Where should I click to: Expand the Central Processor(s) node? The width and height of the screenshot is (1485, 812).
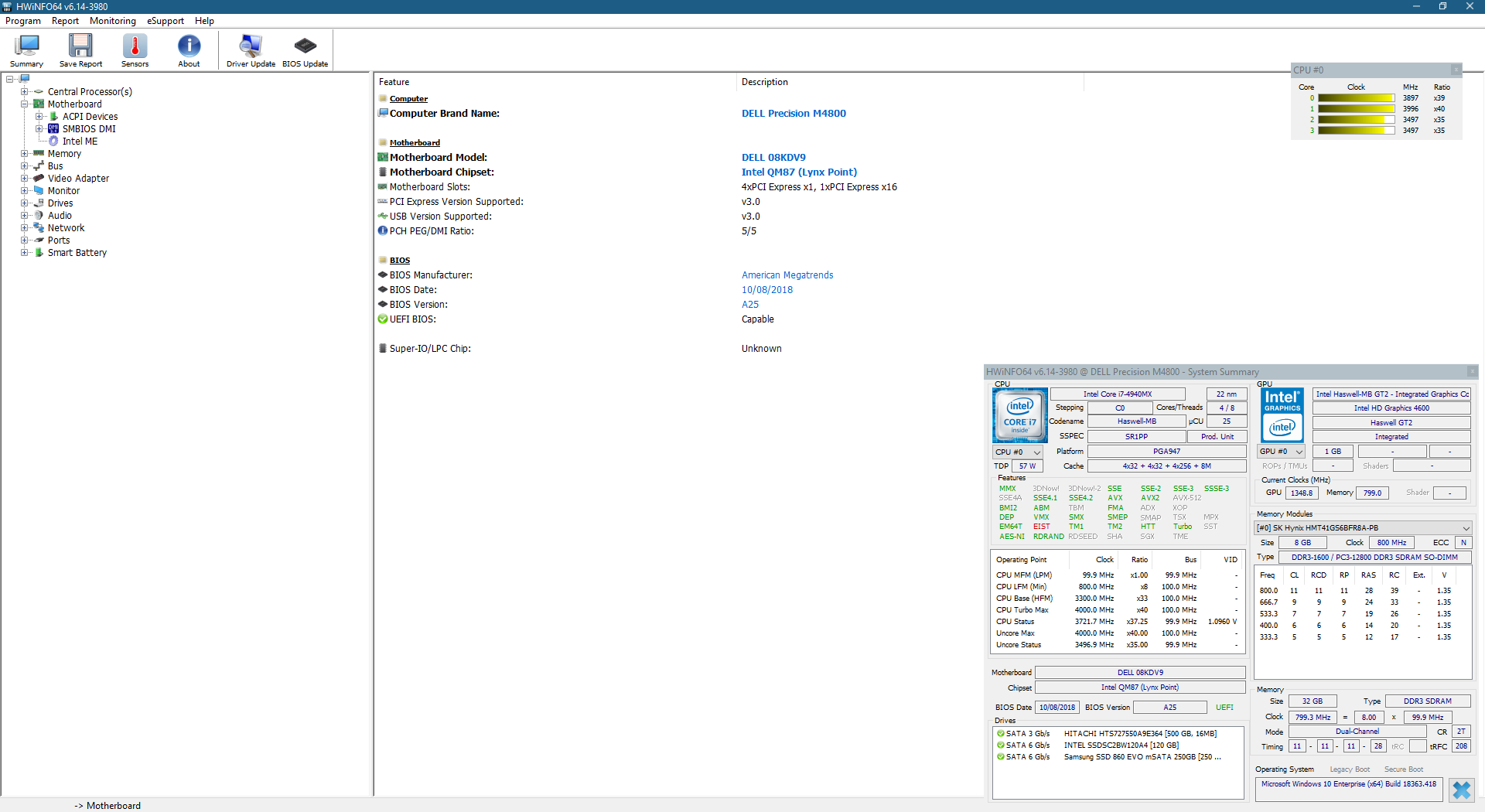(24, 92)
